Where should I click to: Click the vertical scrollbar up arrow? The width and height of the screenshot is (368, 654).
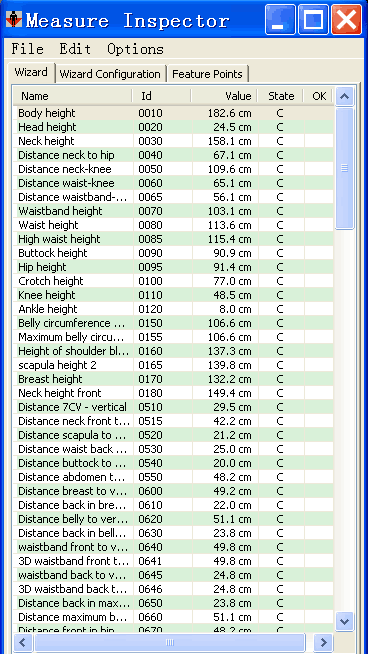coord(344,97)
